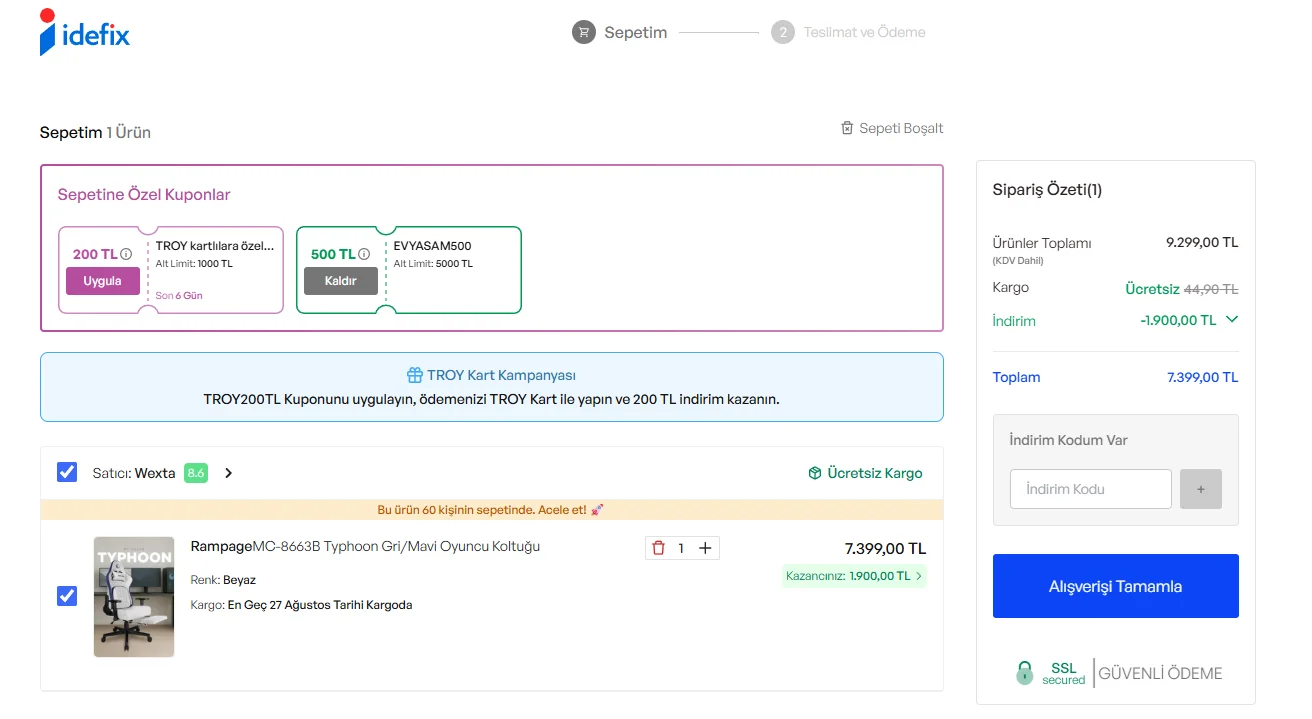1312x719 pixels.
Task: Click the SSL secured lock icon
Action: (x=1024, y=673)
